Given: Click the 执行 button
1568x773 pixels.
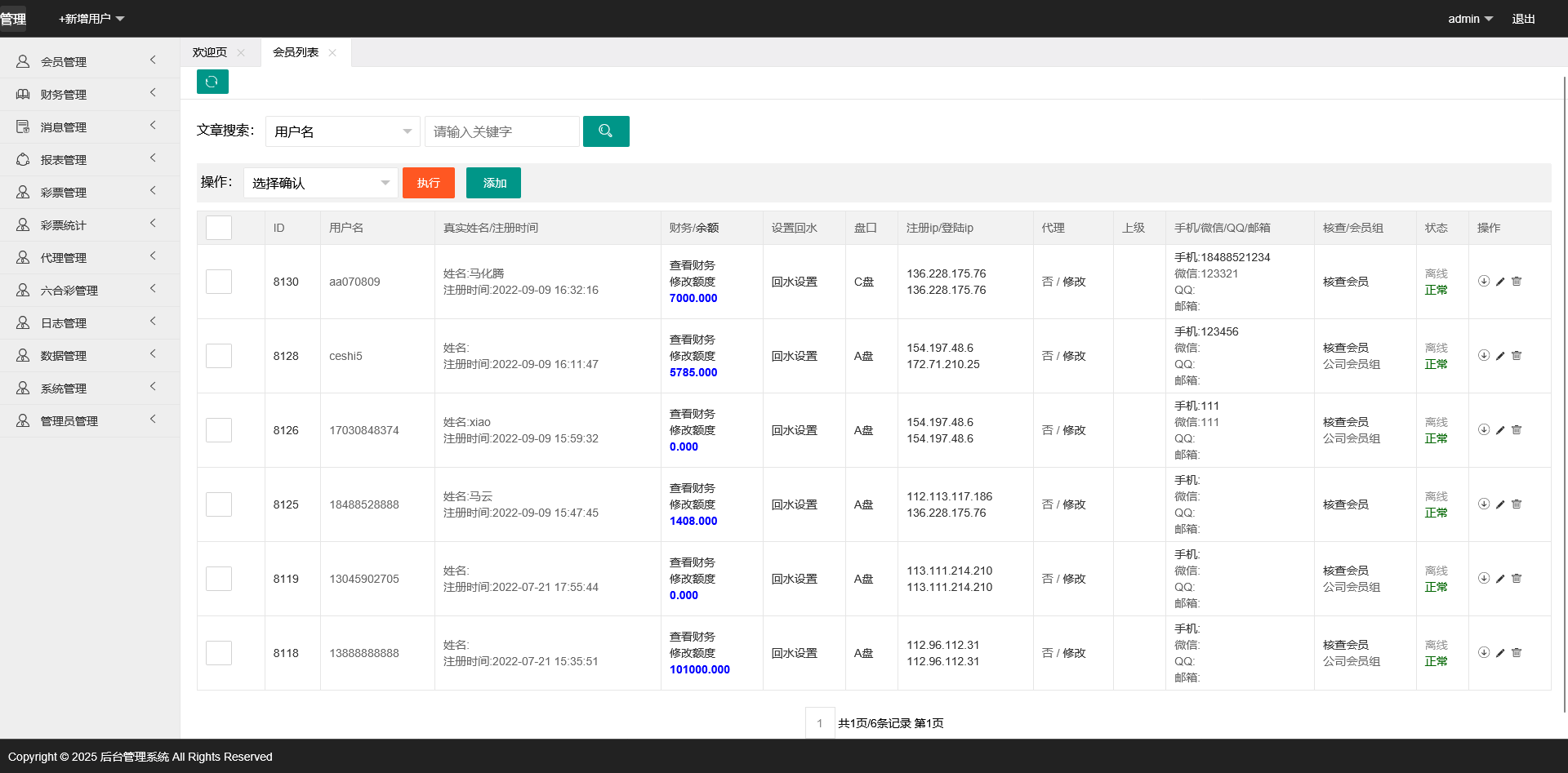Looking at the screenshot, I should 428,183.
